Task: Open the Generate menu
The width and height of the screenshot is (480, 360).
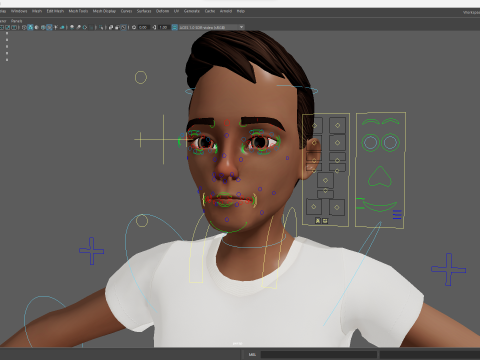Action: [x=192, y=11]
